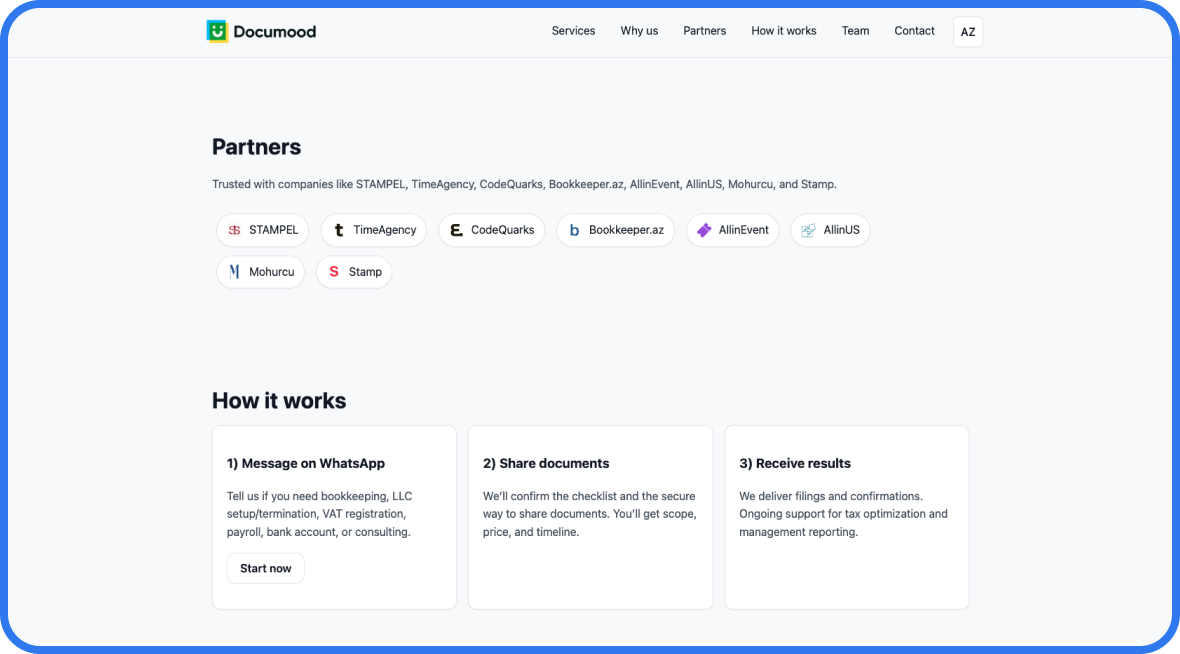Viewport: 1180px width, 654px height.
Task: Click the Bookkeeper.az 'b' logo icon
Action: (574, 230)
